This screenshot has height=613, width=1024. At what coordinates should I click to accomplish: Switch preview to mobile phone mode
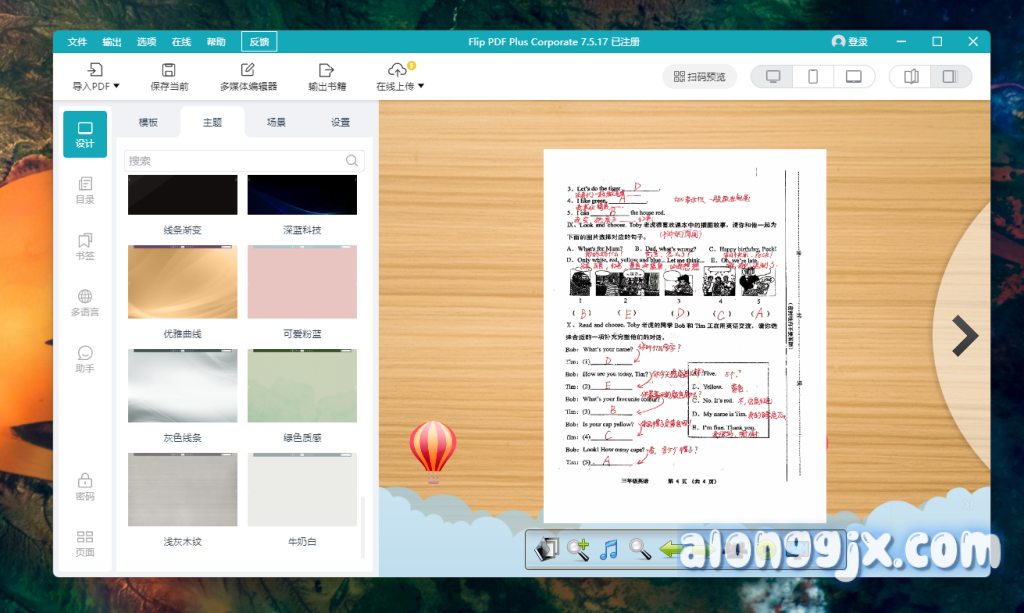[x=813, y=77]
